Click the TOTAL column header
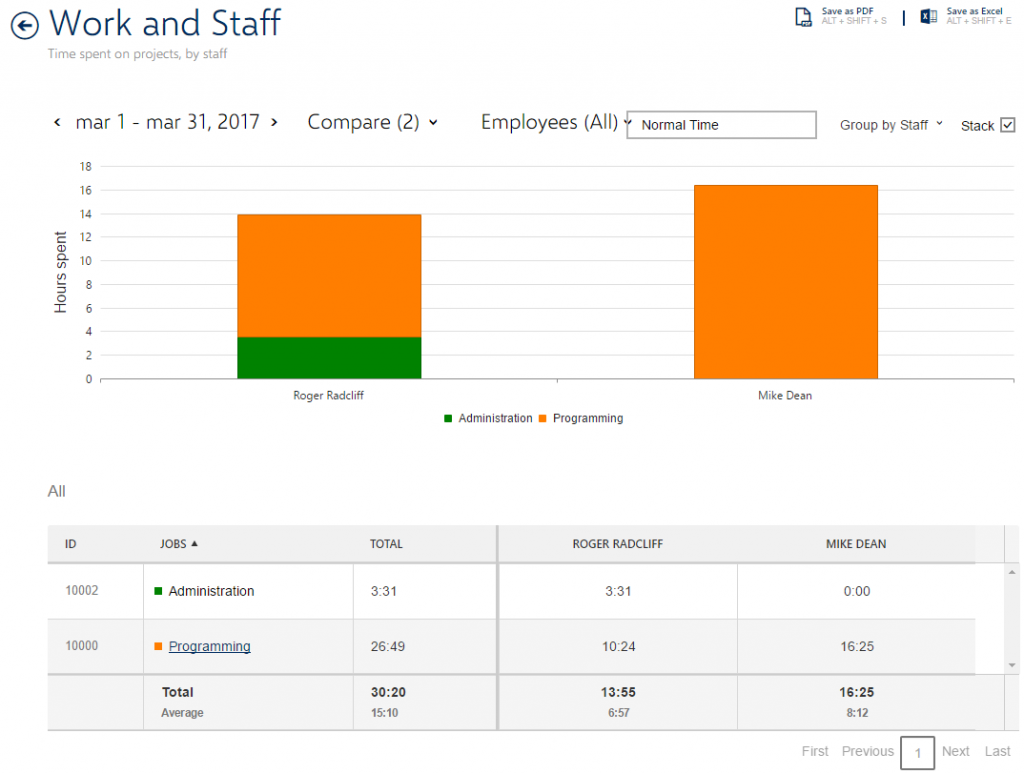This screenshot has height=774, width=1024. pyautogui.click(x=386, y=544)
